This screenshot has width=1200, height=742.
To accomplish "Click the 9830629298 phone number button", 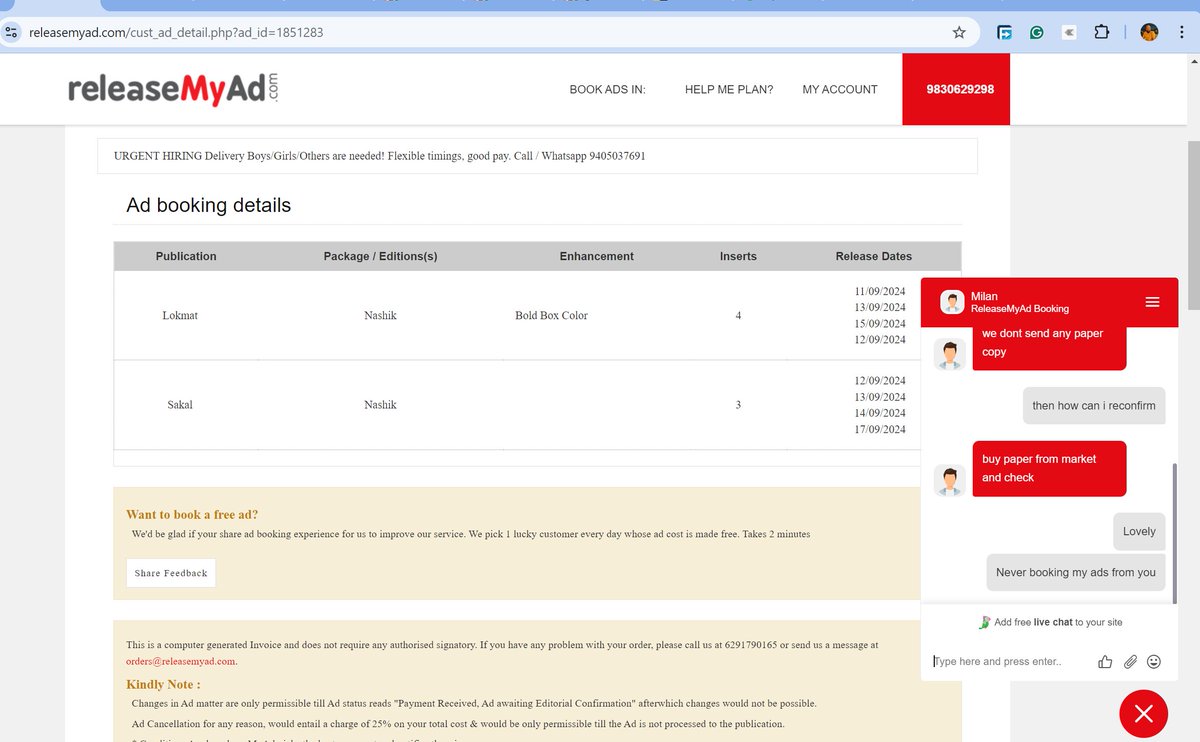I will [x=956, y=89].
